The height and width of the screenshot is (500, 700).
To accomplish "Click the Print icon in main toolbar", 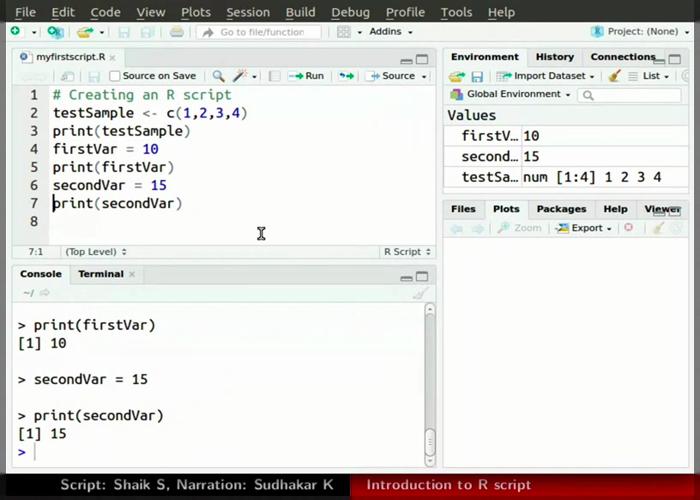I will pos(177,32).
